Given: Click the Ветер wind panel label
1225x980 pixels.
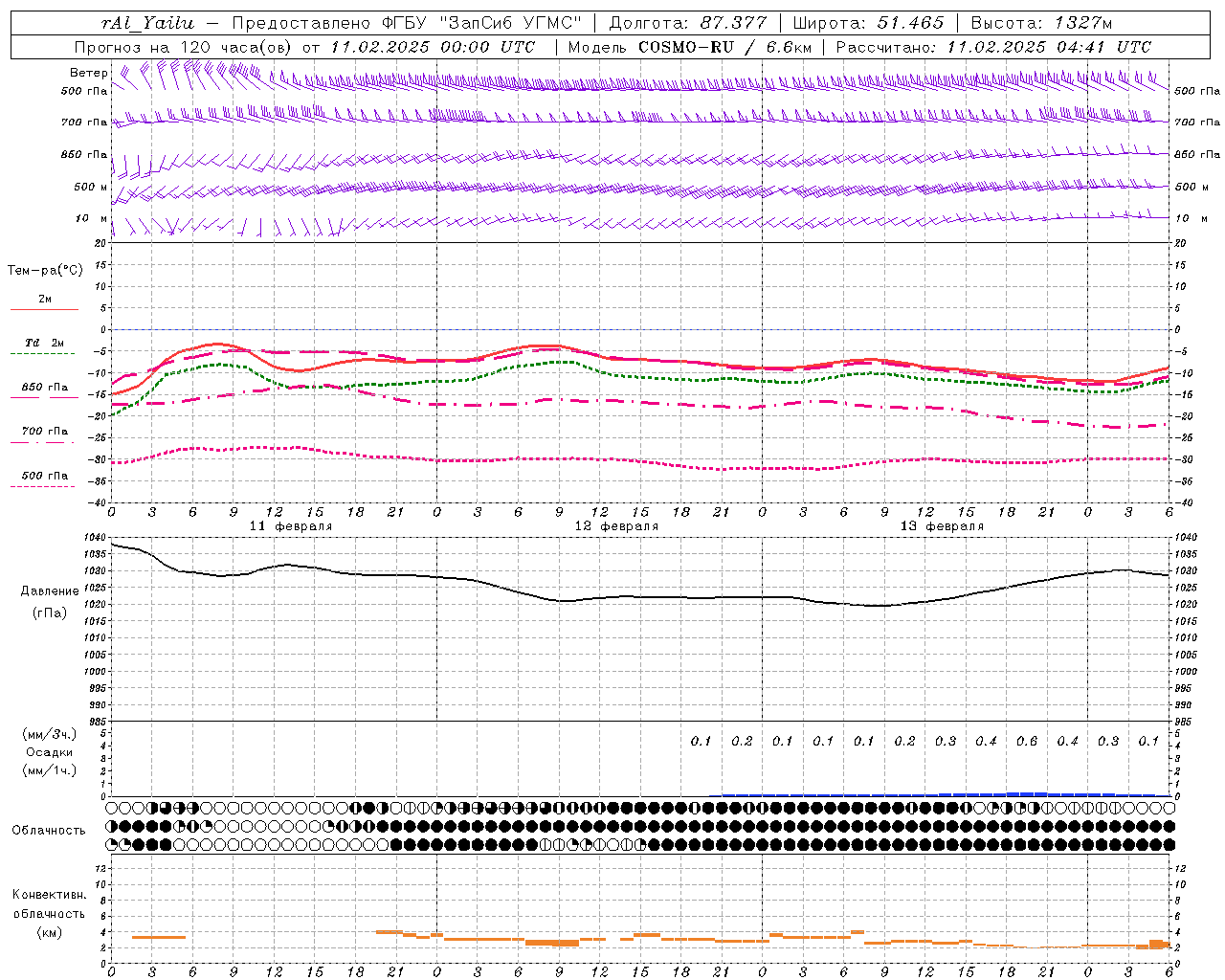Looking at the screenshot, I should [88, 73].
